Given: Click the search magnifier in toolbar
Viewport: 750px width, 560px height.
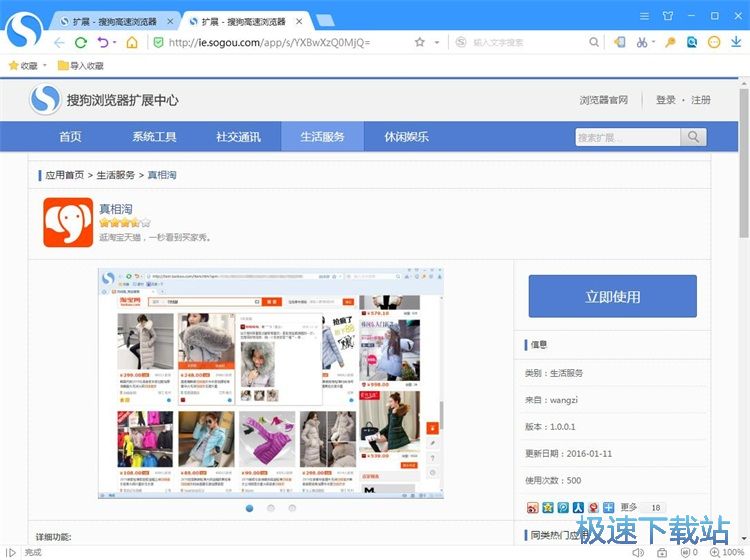Looking at the screenshot, I should (594, 42).
